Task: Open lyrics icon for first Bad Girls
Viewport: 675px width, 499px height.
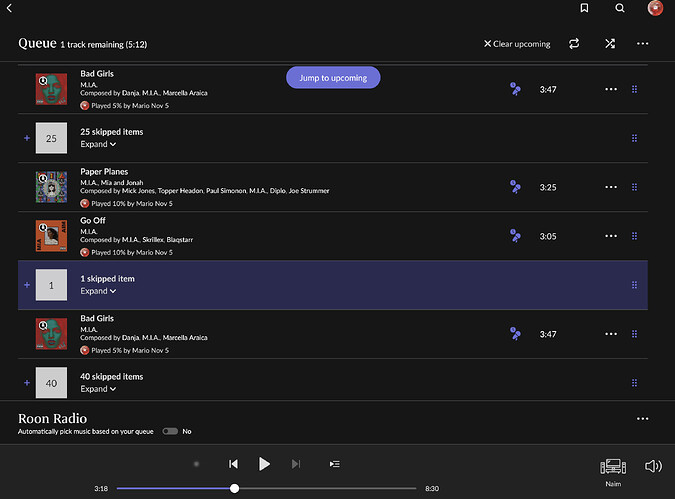Action: pyautogui.click(x=515, y=89)
